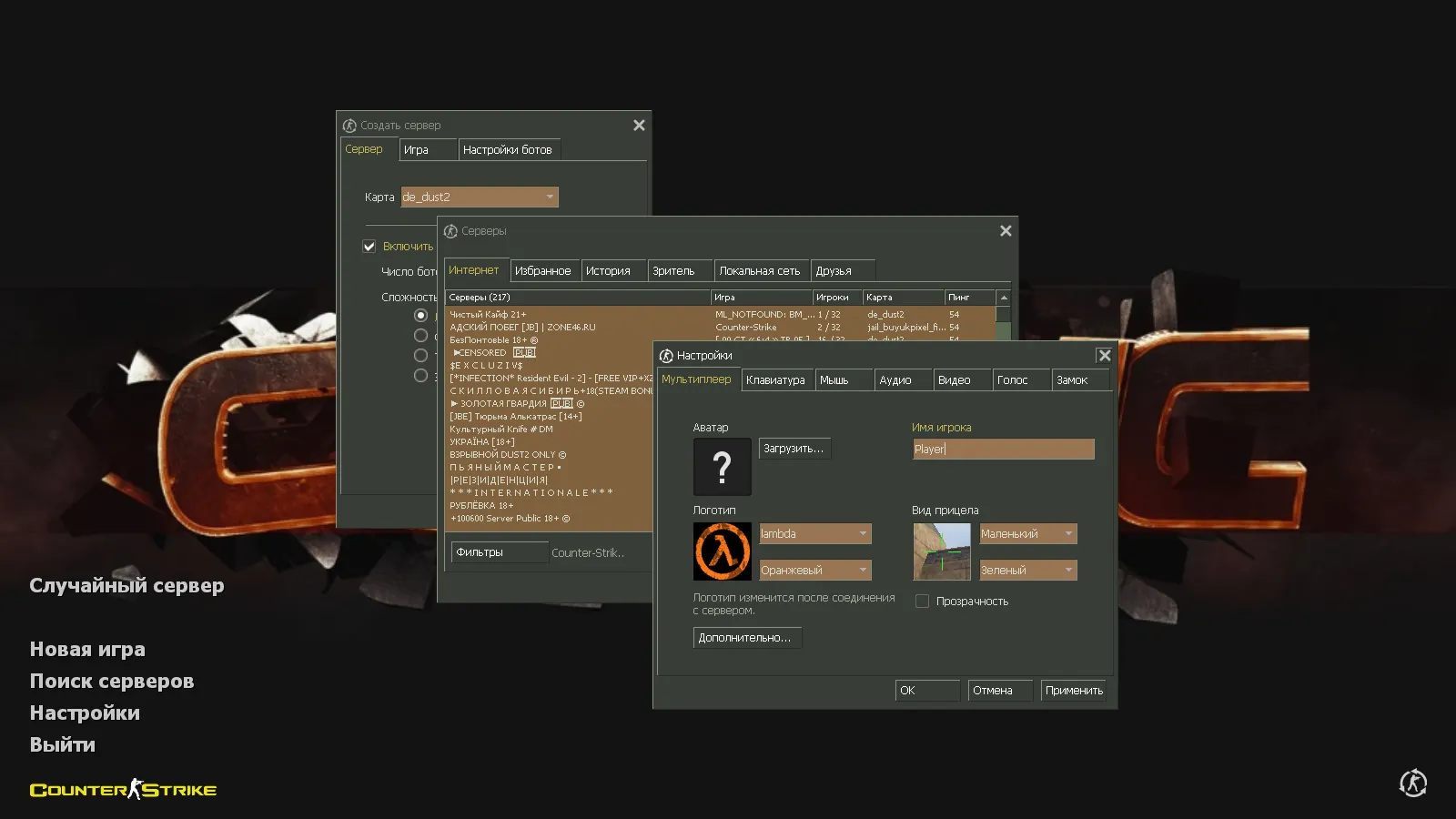Click the Настройки window title icon
This screenshot has width=1456, height=819.
(x=666, y=356)
